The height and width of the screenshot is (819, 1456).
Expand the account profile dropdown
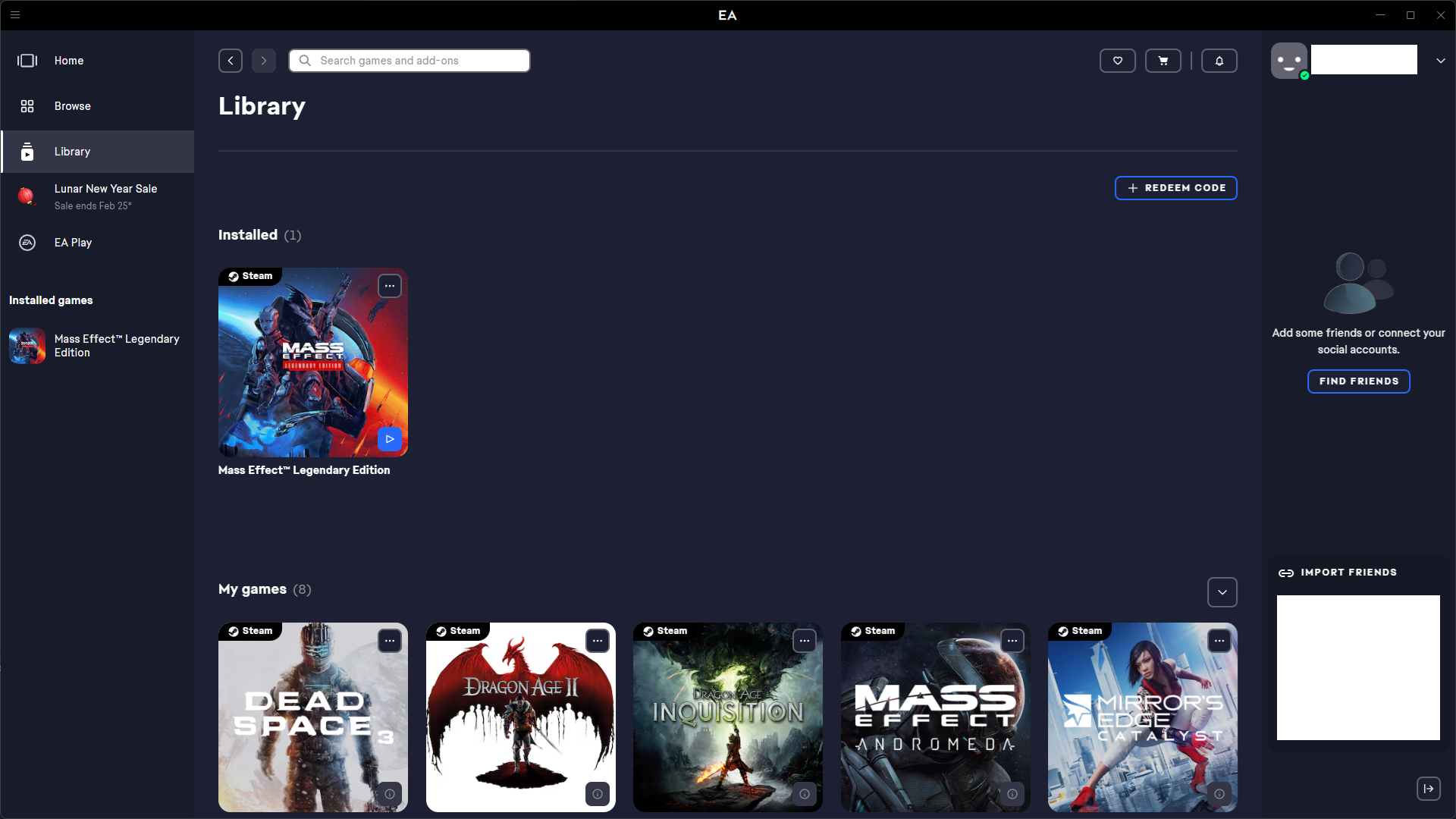(x=1440, y=61)
